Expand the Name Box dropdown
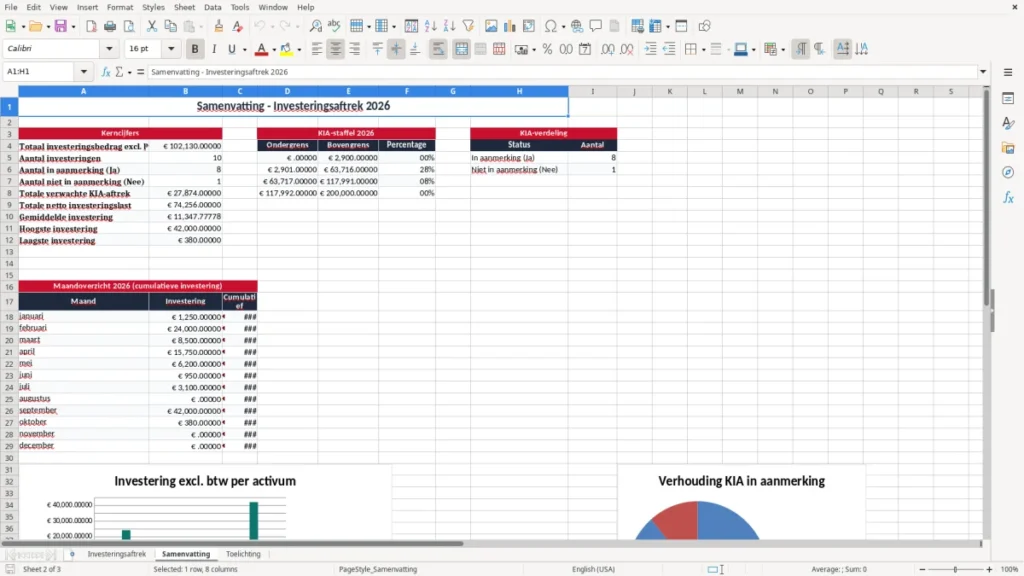Image resolution: width=1024 pixels, height=576 pixels. (x=84, y=72)
